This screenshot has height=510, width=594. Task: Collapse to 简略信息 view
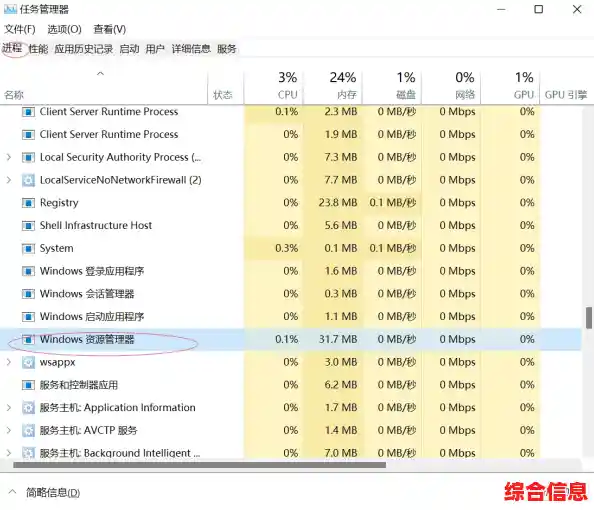[44, 493]
